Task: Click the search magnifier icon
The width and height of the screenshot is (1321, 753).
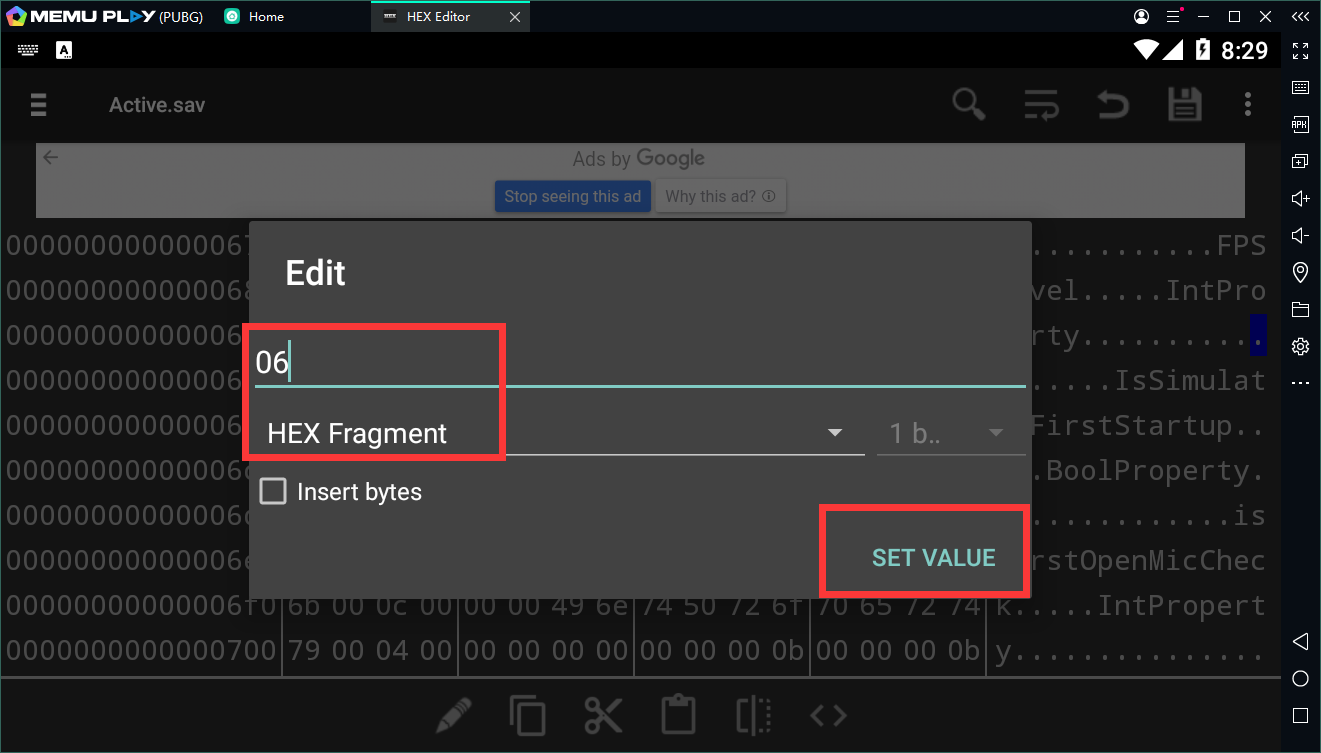Action: tap(968, 104)
